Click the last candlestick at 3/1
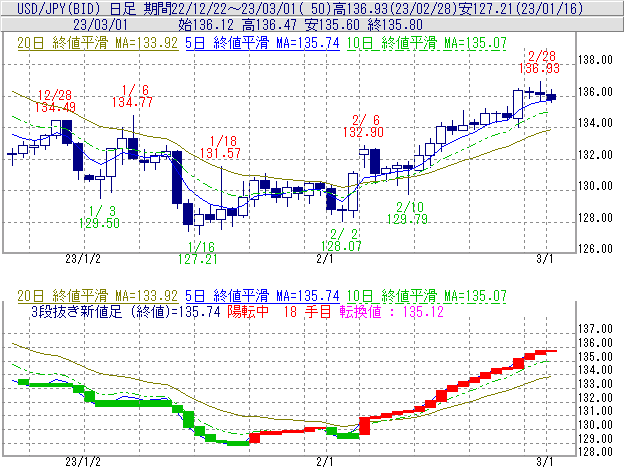 click(x=551, y=97)
